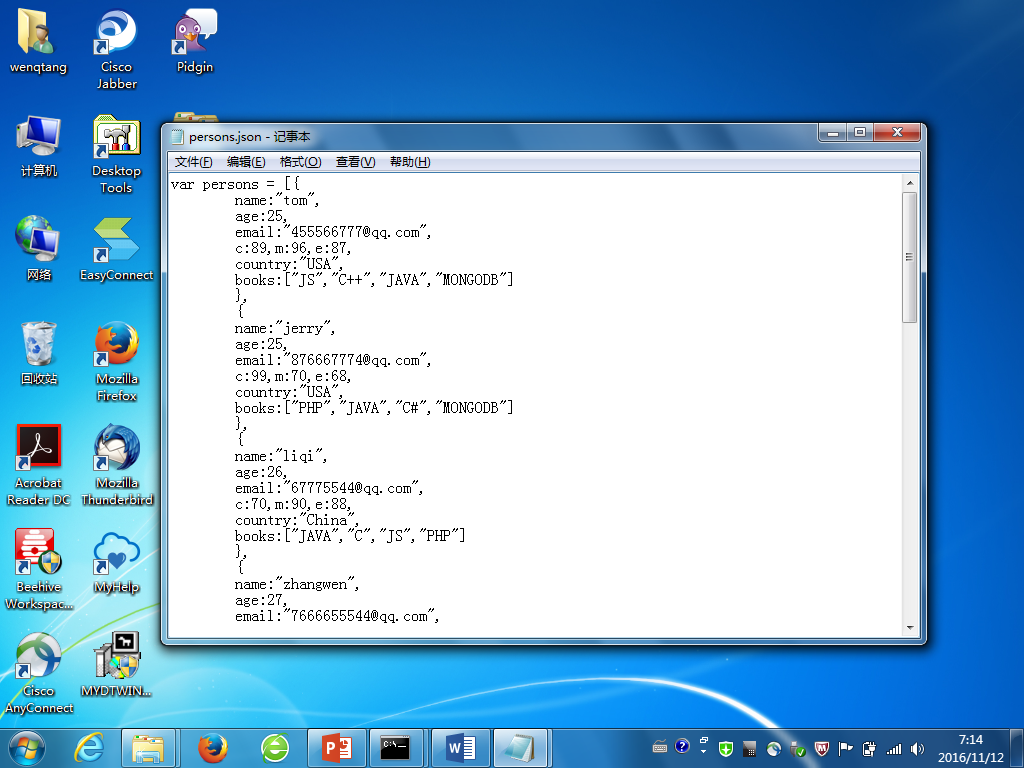This screenshot has width=1024, height=768.
Task: Click text name:"jerry"
Action: (x=285, y=328)
